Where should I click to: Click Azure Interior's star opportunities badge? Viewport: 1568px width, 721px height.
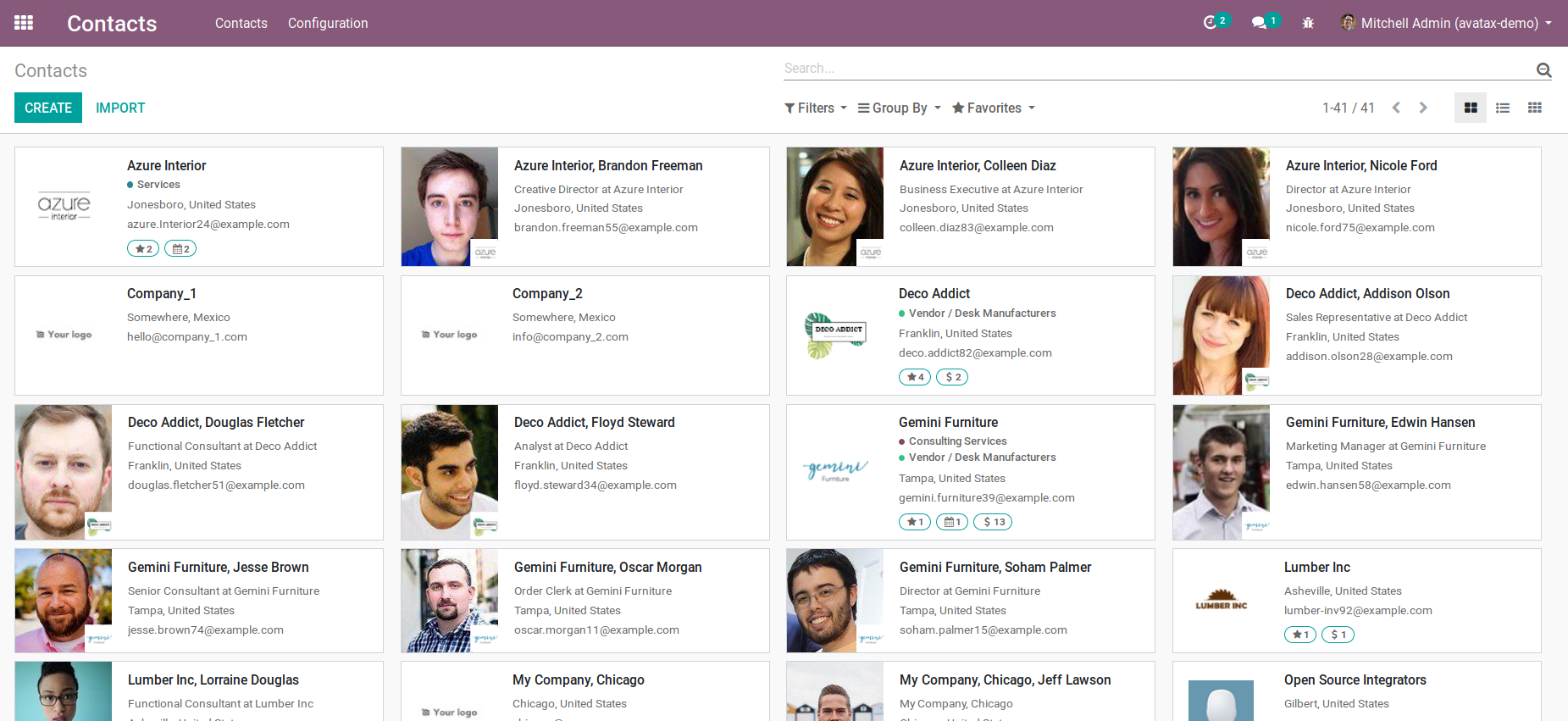click(x=143, y=249)
